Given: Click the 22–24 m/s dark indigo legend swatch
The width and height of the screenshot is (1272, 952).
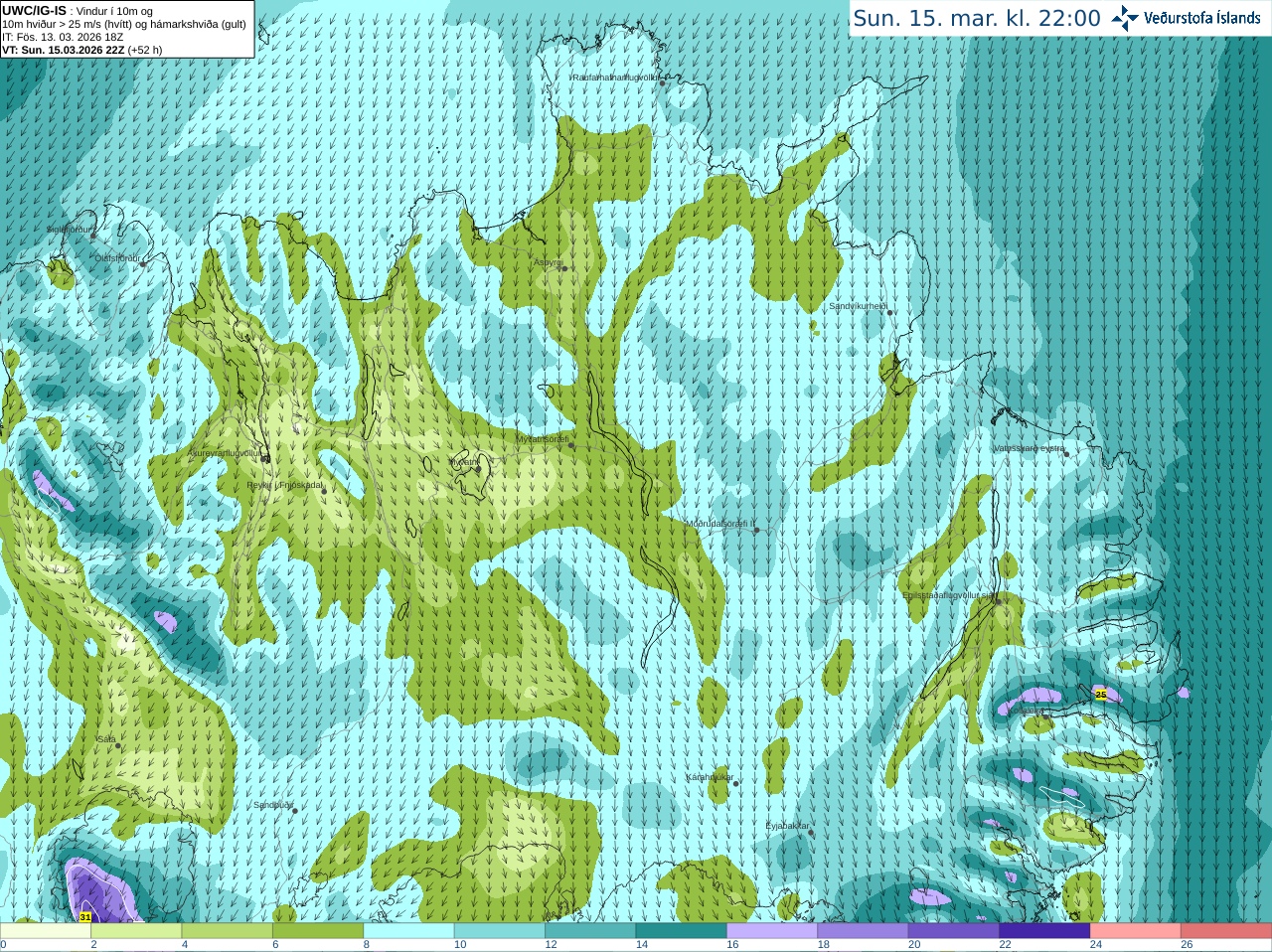Looking at the screenshot, I should pos(1044,931).
